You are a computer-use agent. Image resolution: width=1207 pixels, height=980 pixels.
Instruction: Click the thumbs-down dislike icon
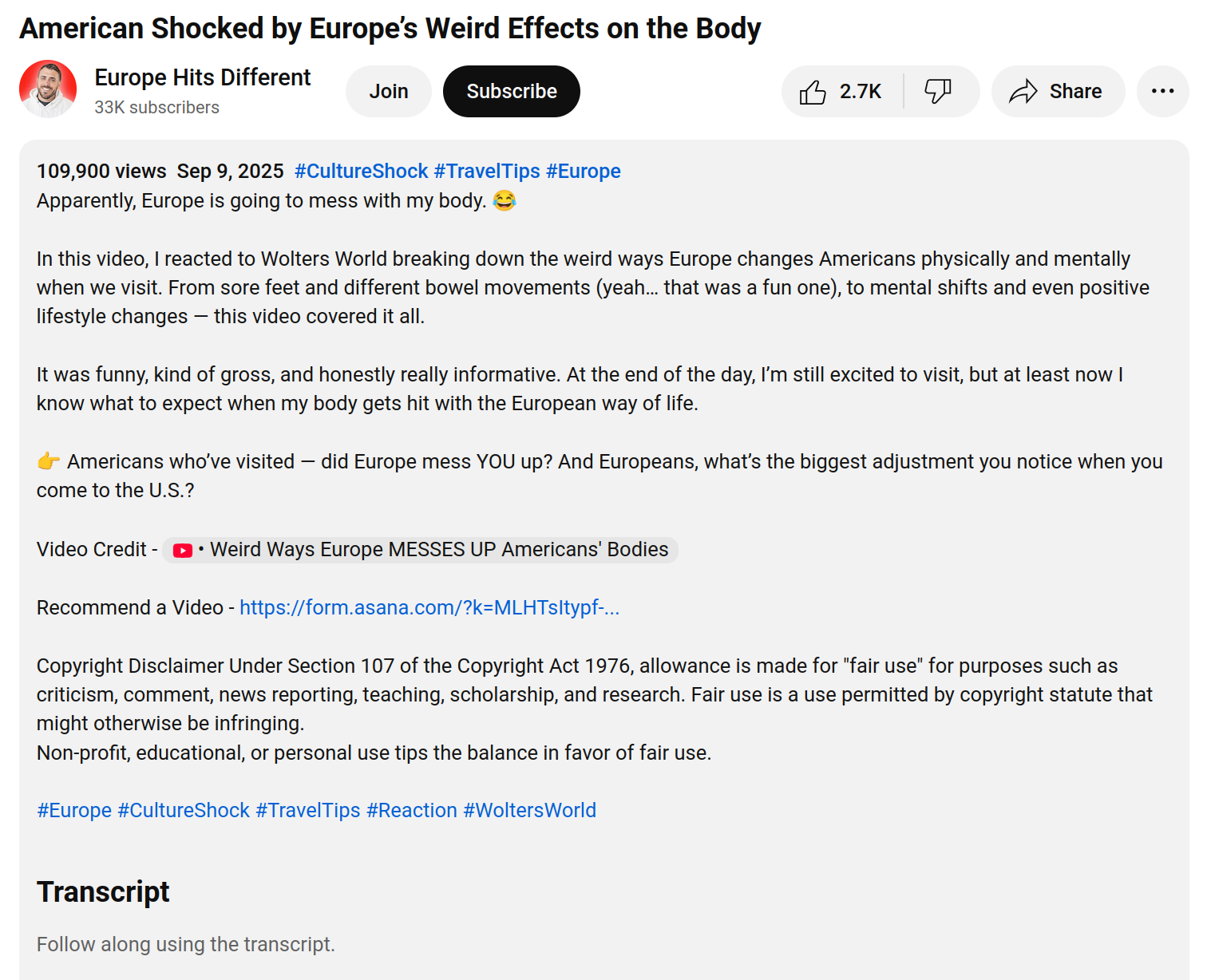pos(938,91)
